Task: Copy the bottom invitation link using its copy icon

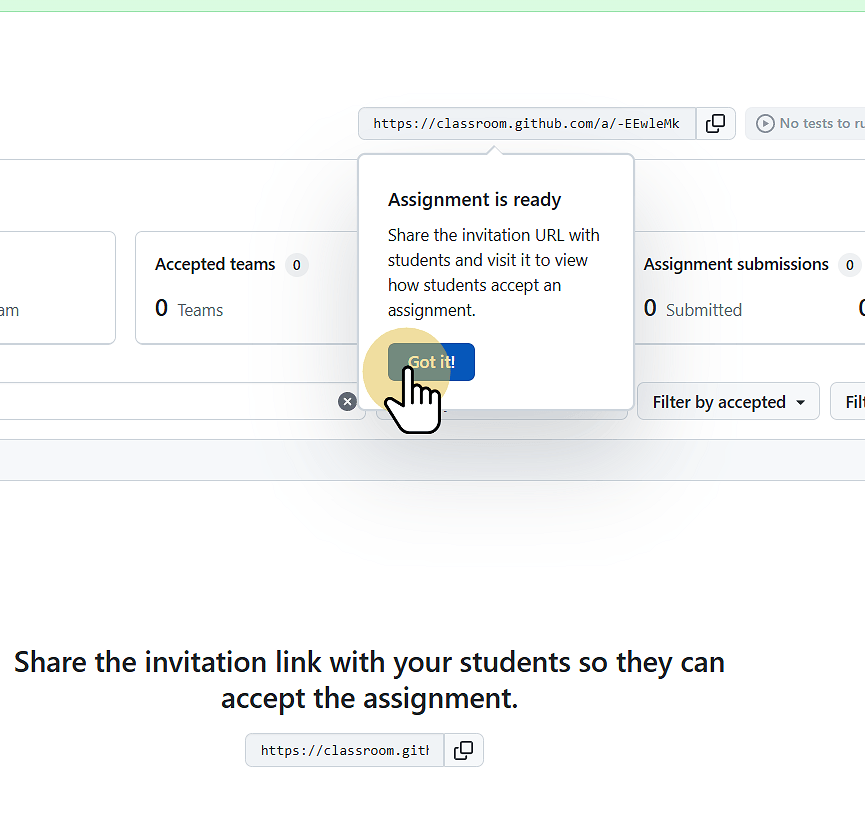Action: (x=463, y=750)
